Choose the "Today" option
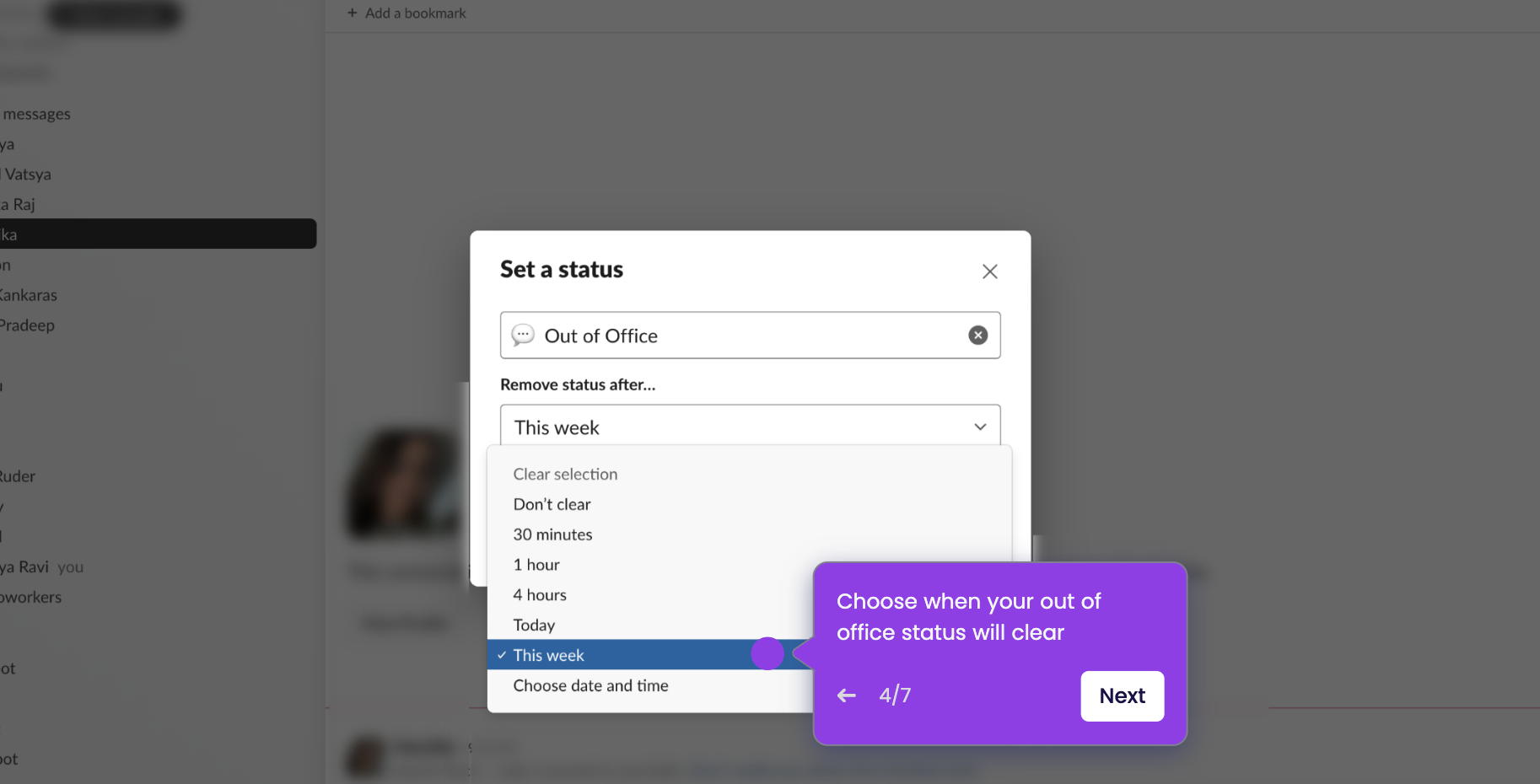The width and height of the screenshot is (1540, 784). [x=533, y=625]
